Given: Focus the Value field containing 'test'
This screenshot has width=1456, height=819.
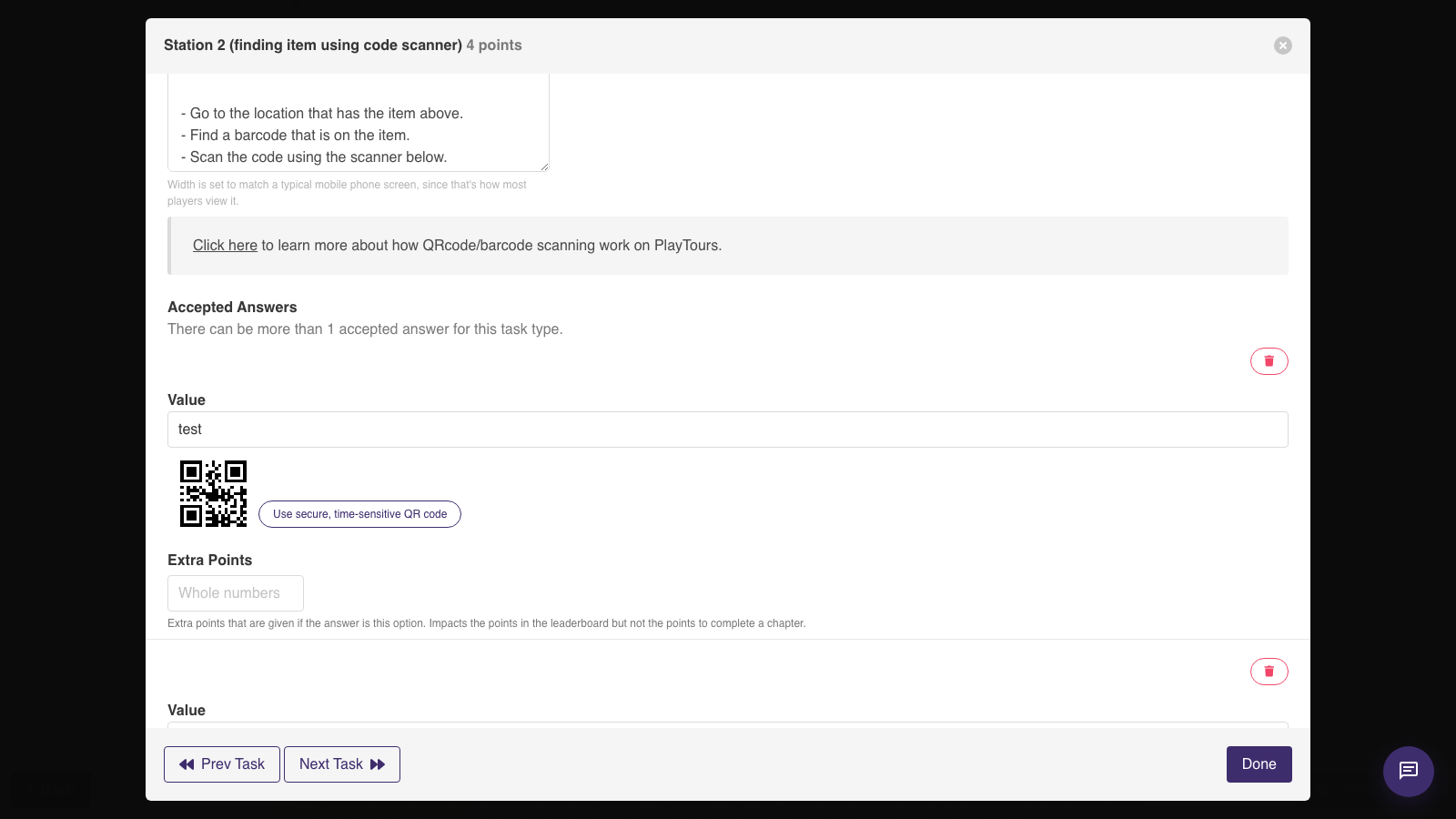Looking at the screenshot, I should point(727,430).
